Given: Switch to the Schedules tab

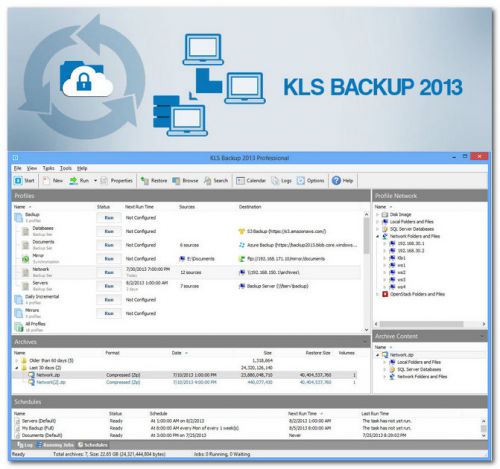Looking at the screenshot, I should pos(93,445).
